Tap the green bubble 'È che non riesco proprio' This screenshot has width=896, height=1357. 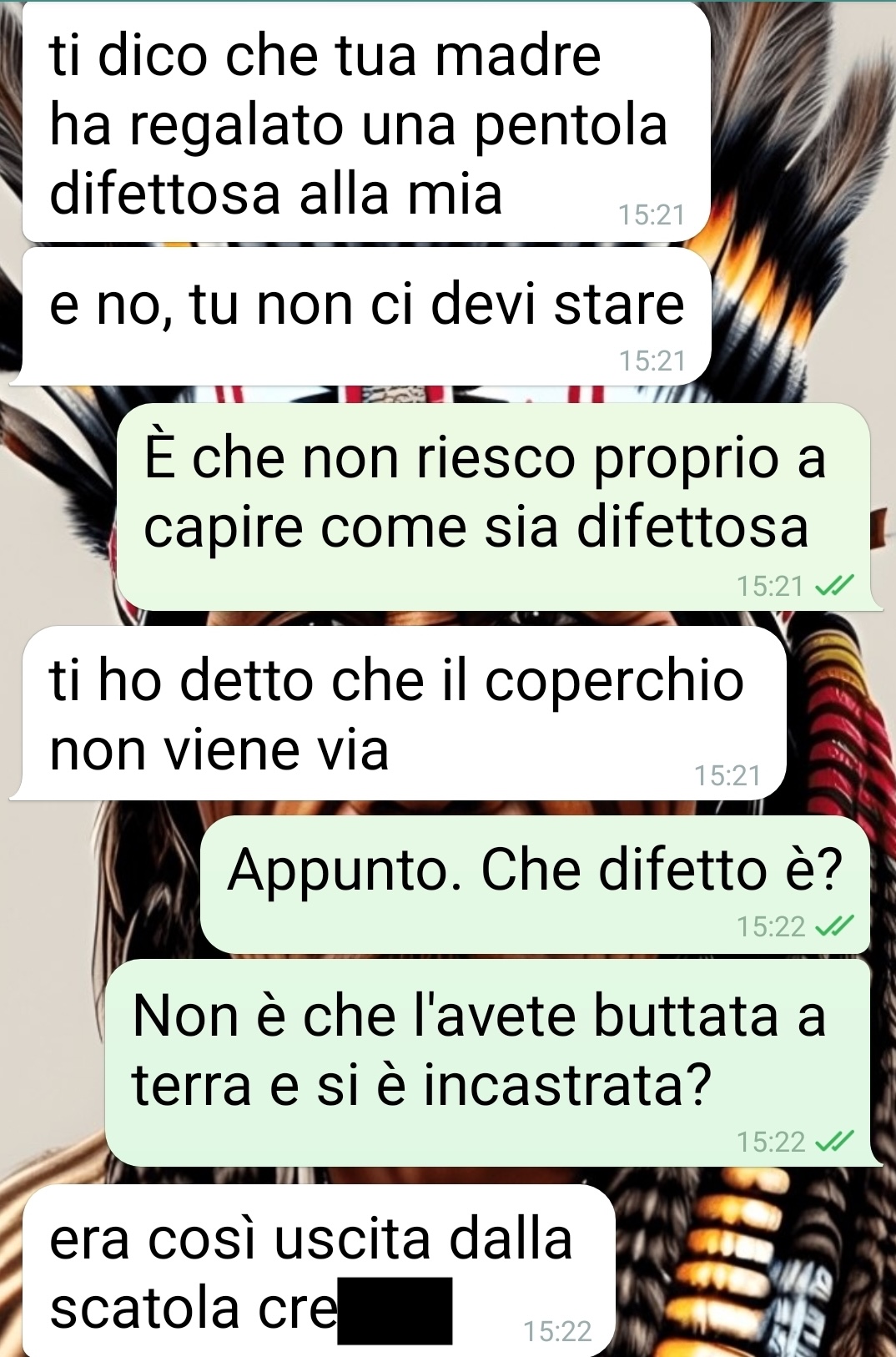click(x=492, y=507)
